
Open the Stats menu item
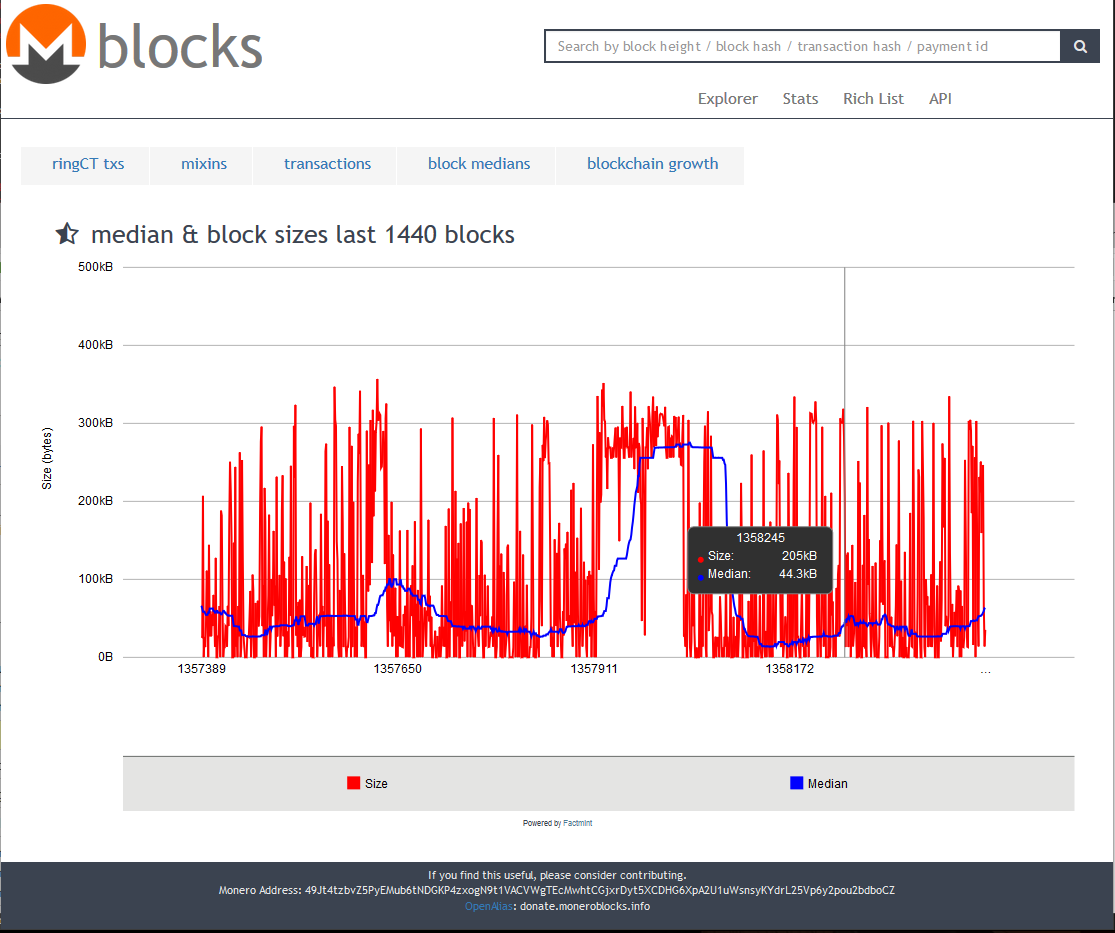[800, 99]
